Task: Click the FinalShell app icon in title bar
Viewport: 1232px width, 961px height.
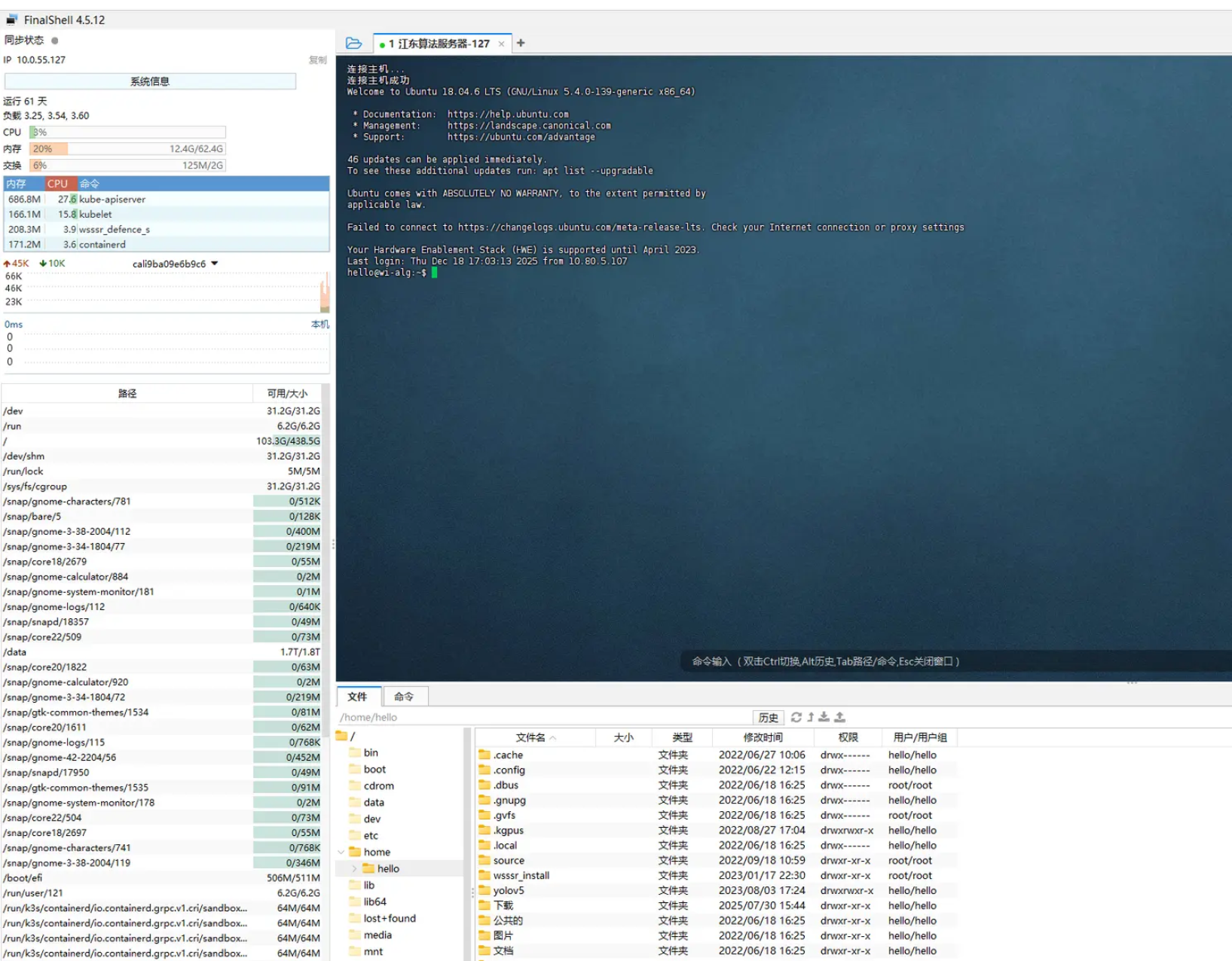Action: [12, 20]
